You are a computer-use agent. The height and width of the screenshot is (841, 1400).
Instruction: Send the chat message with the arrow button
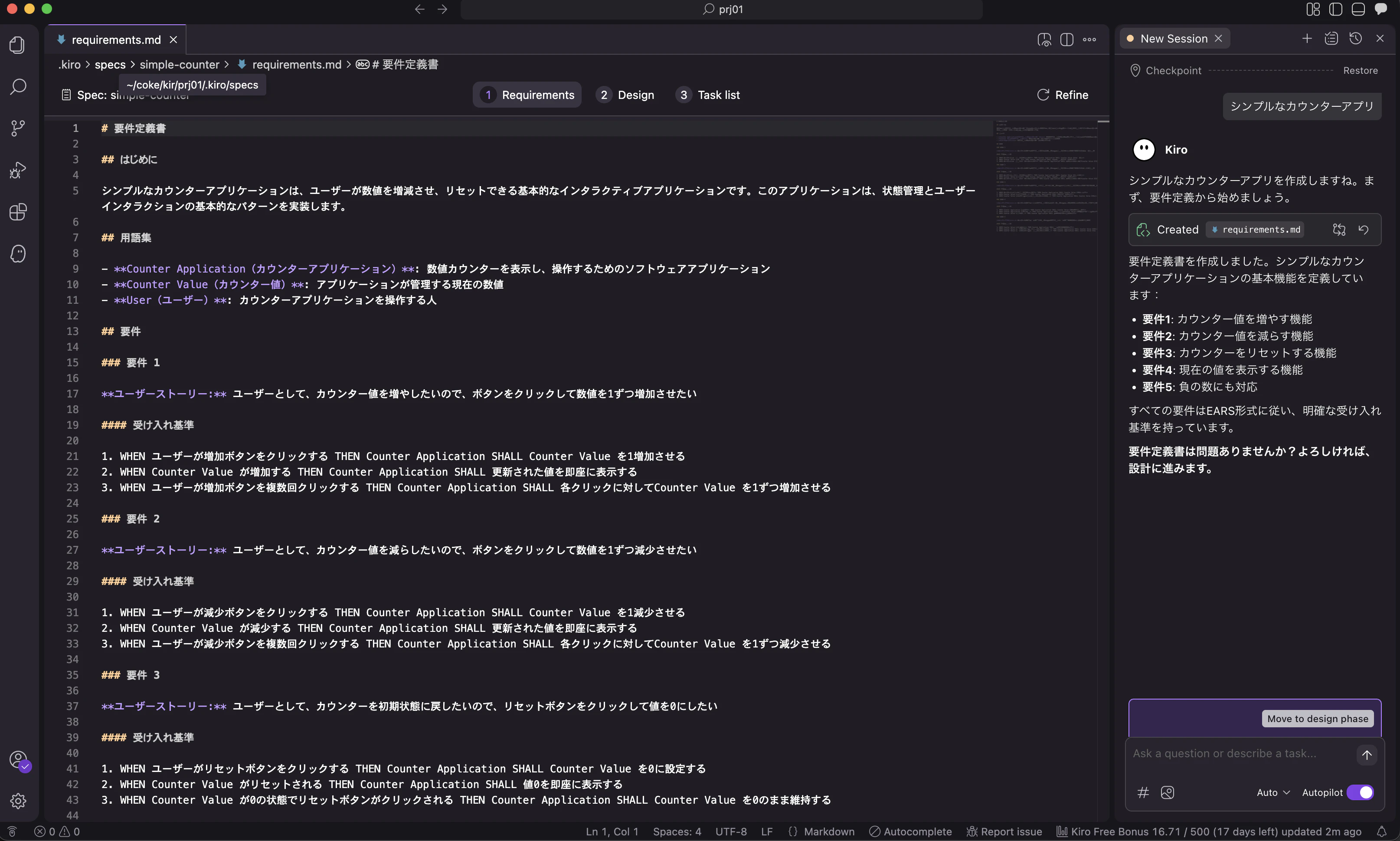tap(1367, 755)
